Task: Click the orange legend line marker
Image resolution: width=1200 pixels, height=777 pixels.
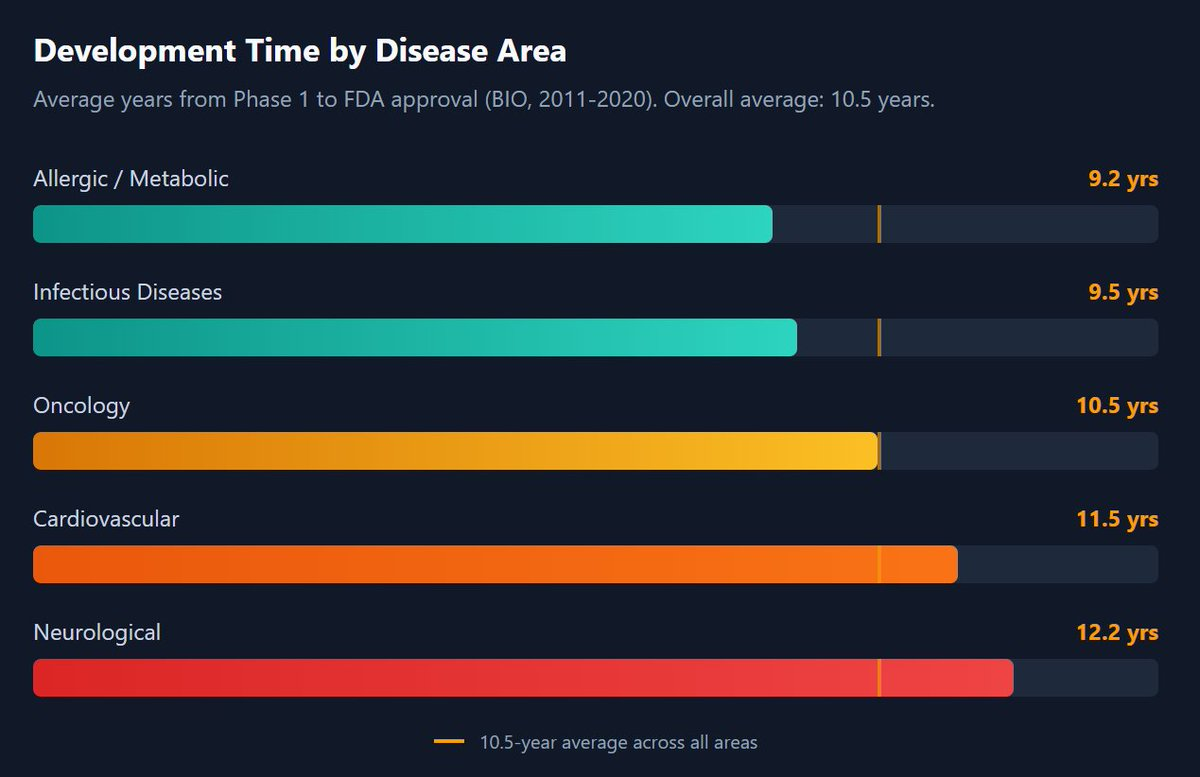Action: 449,742
